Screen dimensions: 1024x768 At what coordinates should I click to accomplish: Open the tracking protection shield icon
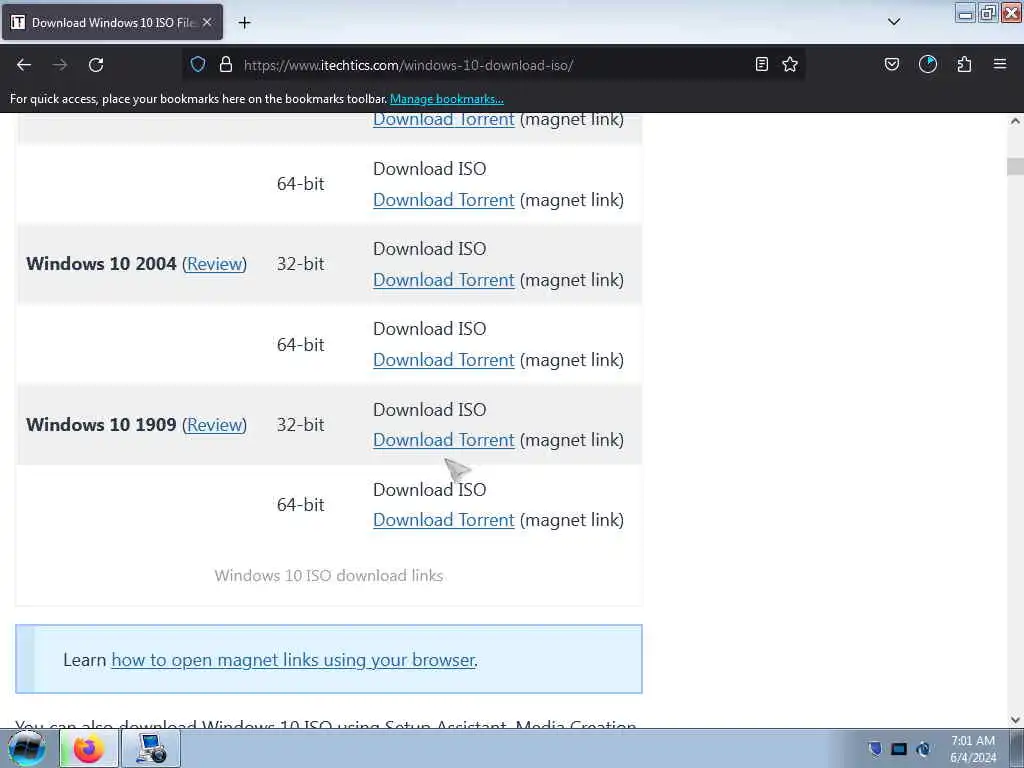pos(198,65)
